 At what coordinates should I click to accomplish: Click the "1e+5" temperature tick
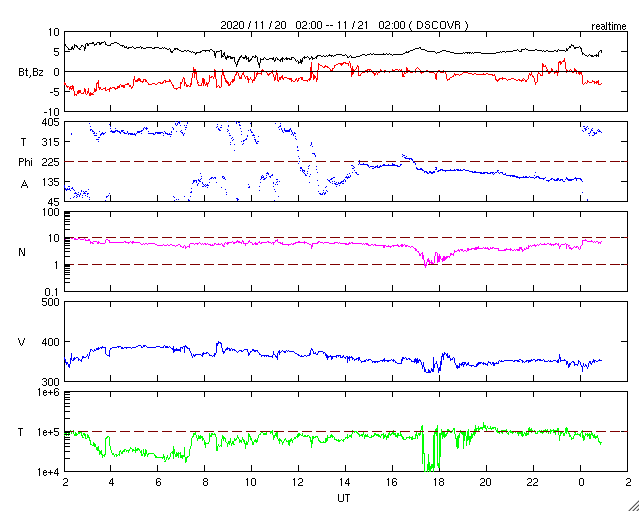pyautogui.click(x=50, y=432)
